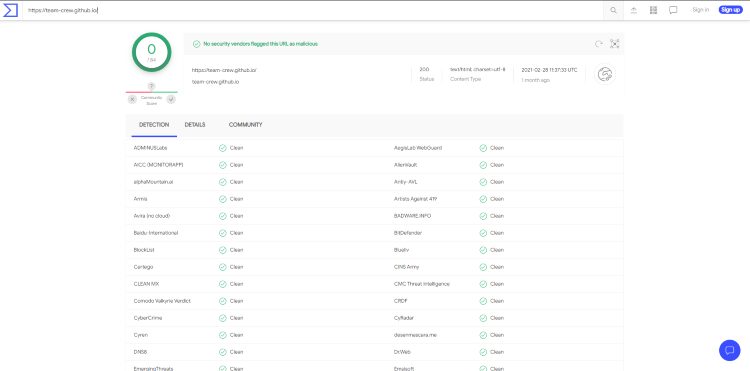
Task: Click the Clean check icon for ADMINUSLabs
Action: pyautogui.click(x=222, y=148)
